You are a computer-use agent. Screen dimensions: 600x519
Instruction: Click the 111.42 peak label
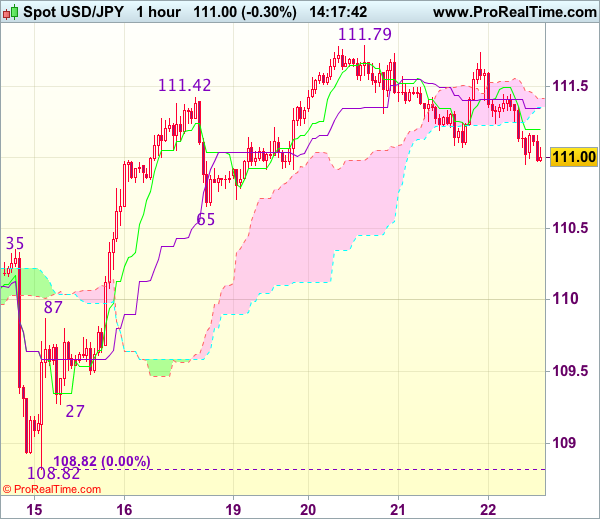pyautogui.click(x=184, y=85)
